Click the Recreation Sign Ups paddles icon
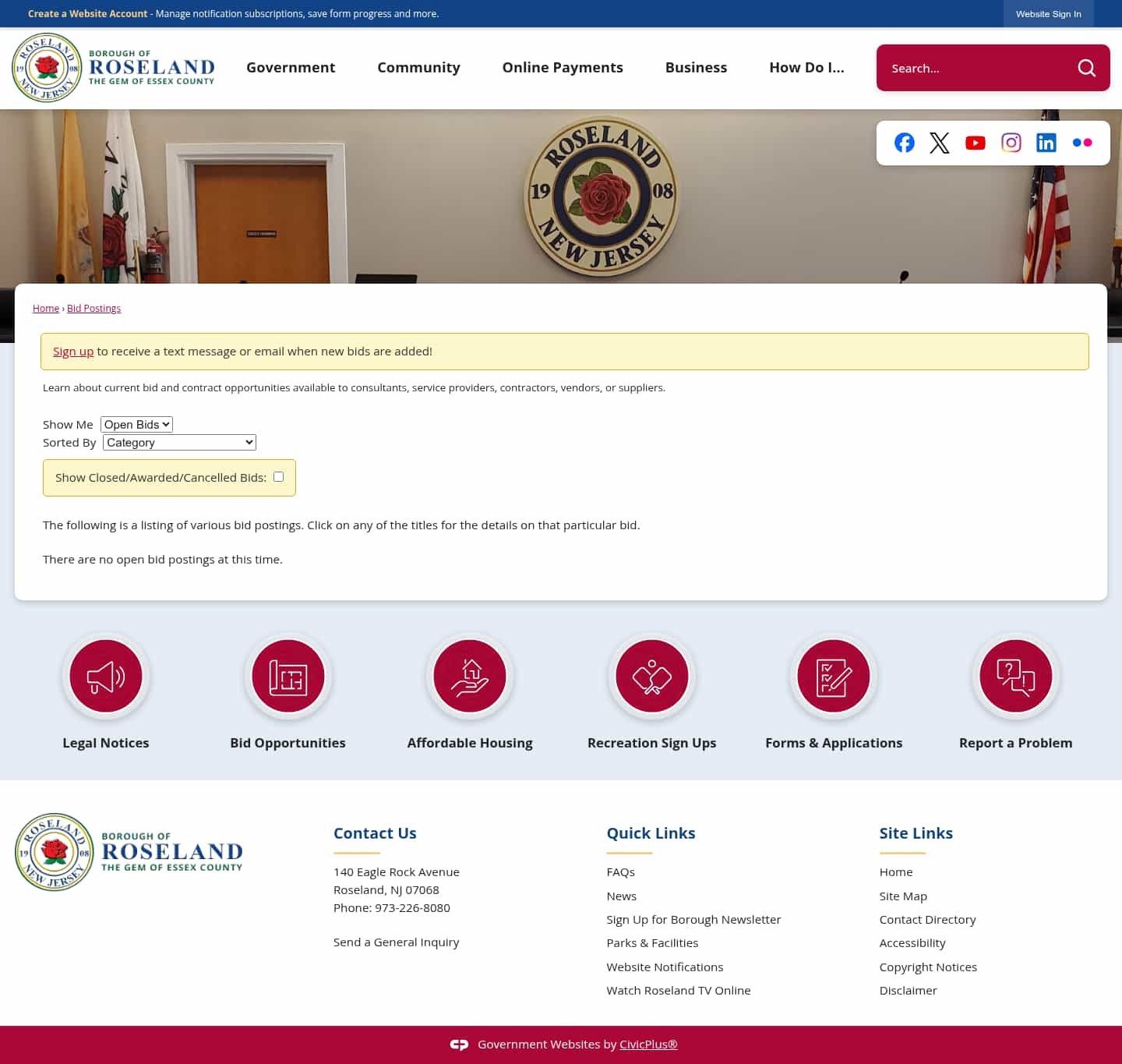Screen dimensions: 1122x1064 point(652,676)
